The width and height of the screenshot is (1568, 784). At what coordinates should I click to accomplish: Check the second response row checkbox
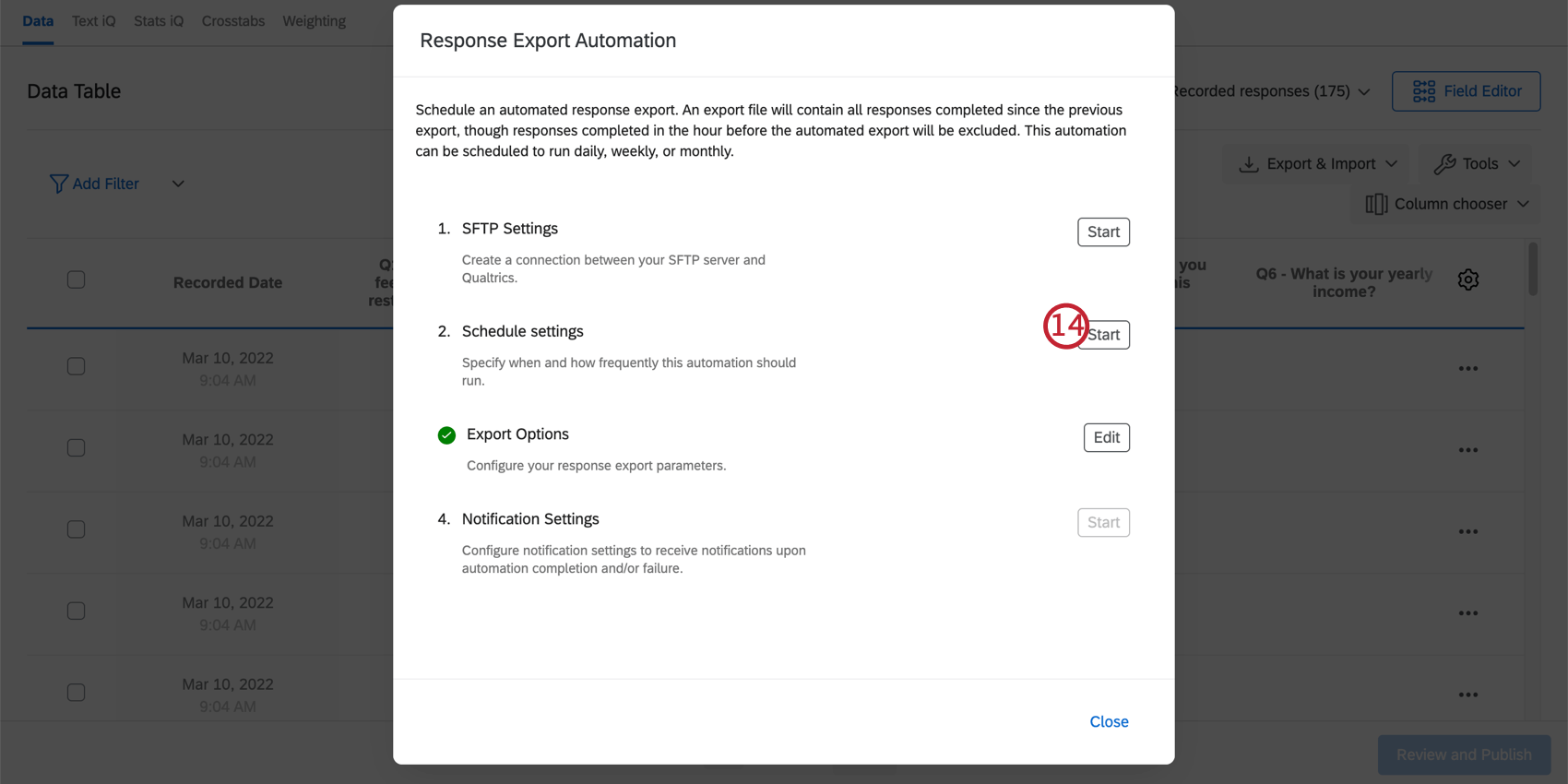pos(77,447)
